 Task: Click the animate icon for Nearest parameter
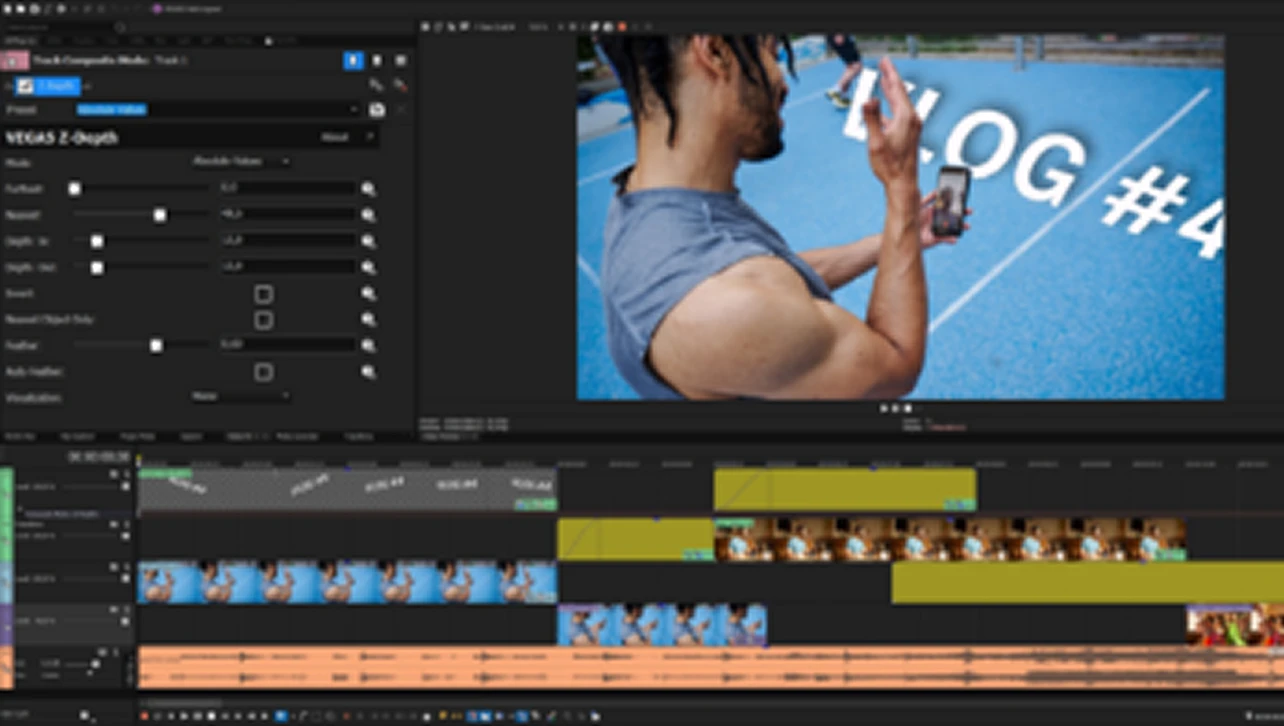[368, 215]
